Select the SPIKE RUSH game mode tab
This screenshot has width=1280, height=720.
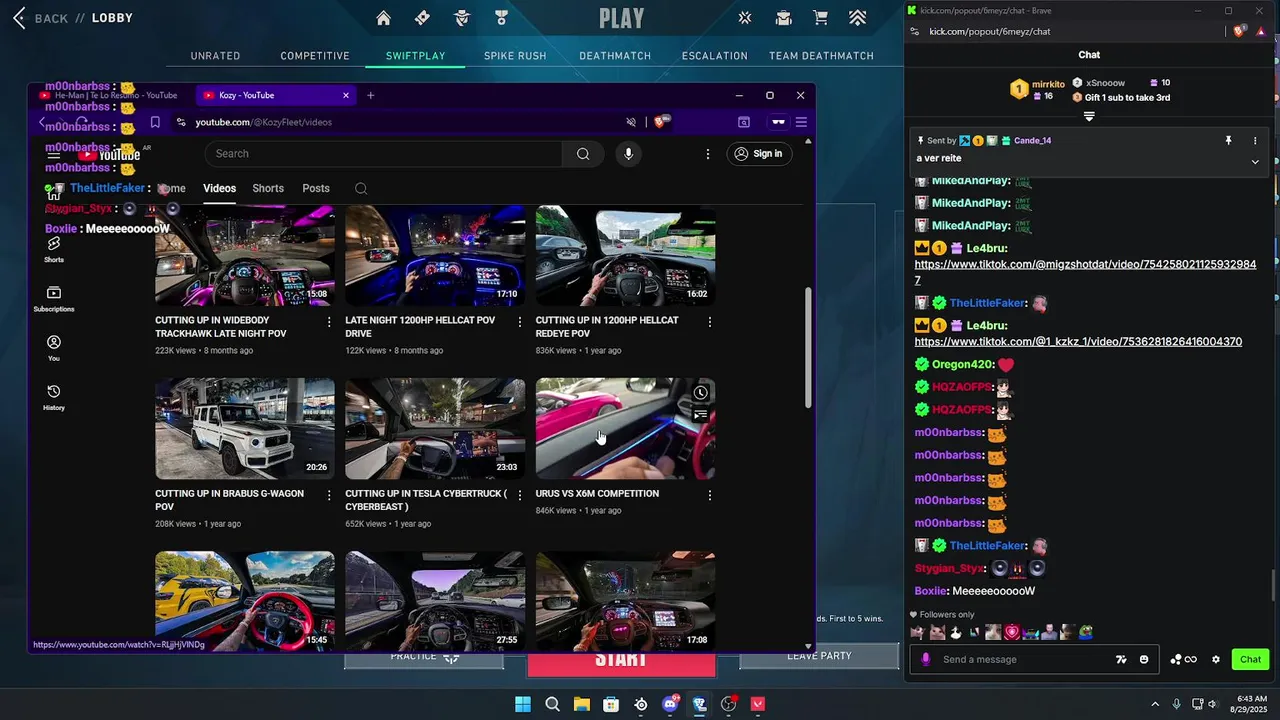pos(515,56)
